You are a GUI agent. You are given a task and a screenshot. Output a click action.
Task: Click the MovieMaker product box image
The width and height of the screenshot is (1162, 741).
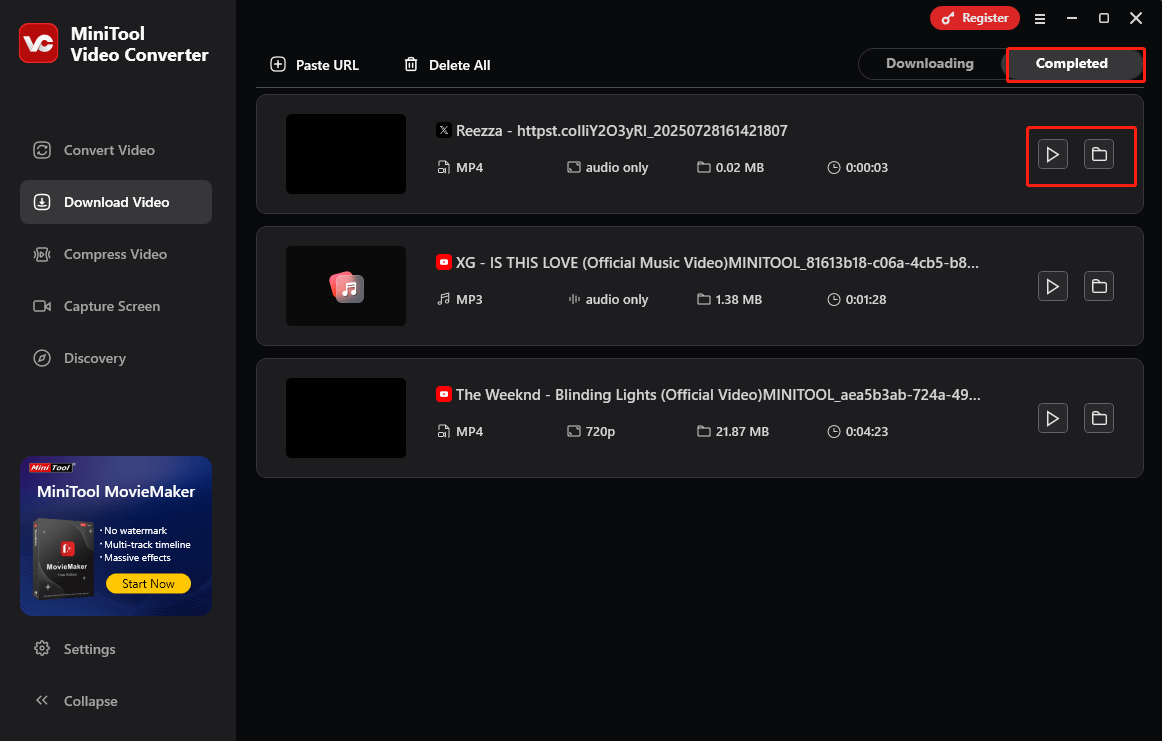click(64, 559)
